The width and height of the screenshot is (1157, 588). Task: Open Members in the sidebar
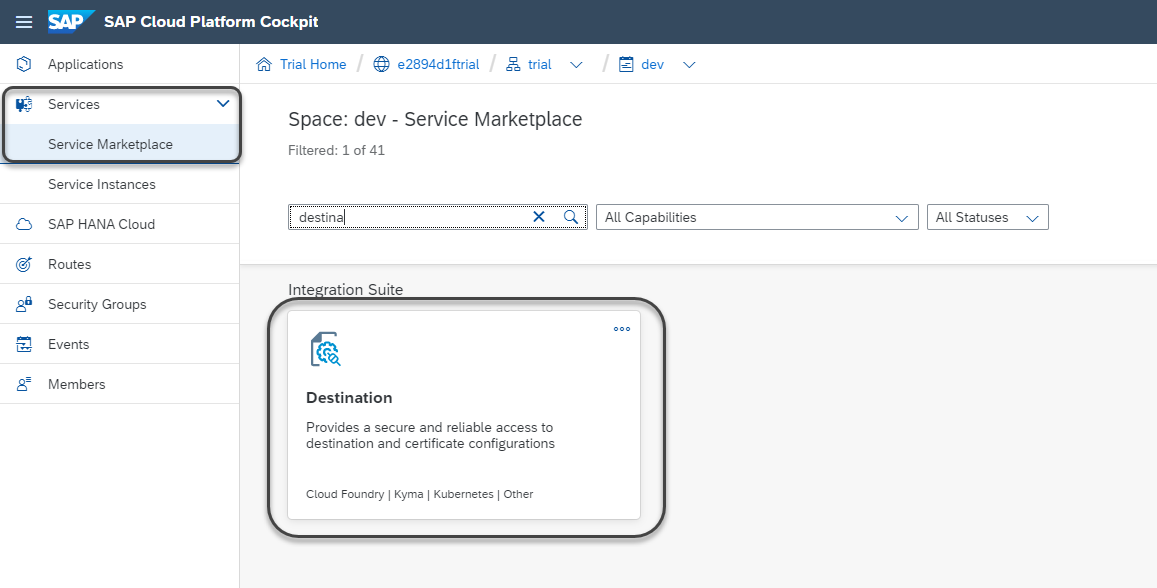(x=120, y=384)
